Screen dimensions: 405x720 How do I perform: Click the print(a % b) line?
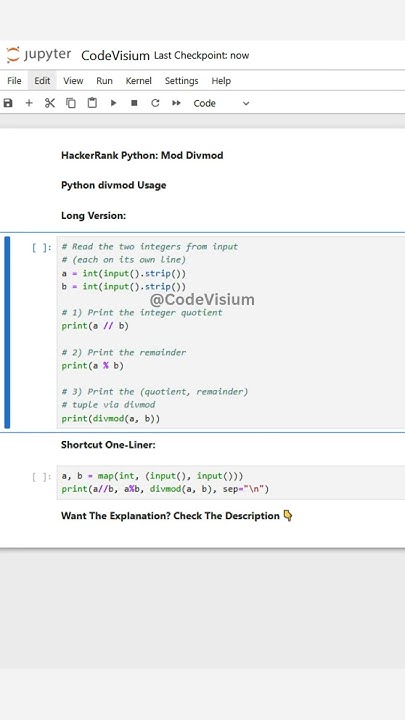pos(92,366)
